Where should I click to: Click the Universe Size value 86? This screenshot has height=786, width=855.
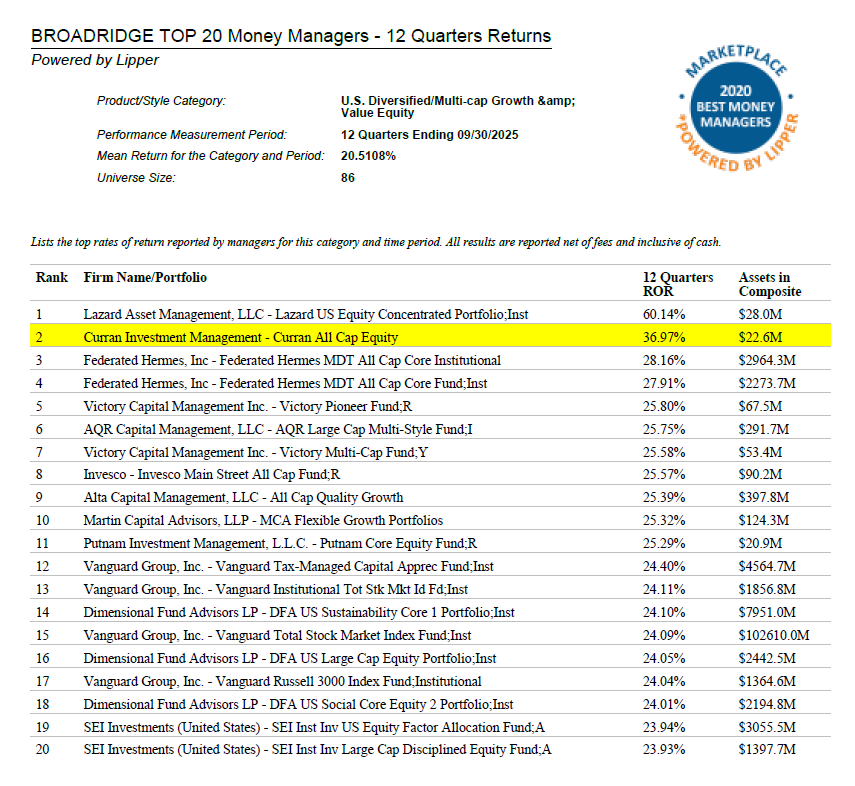[348, 178]
